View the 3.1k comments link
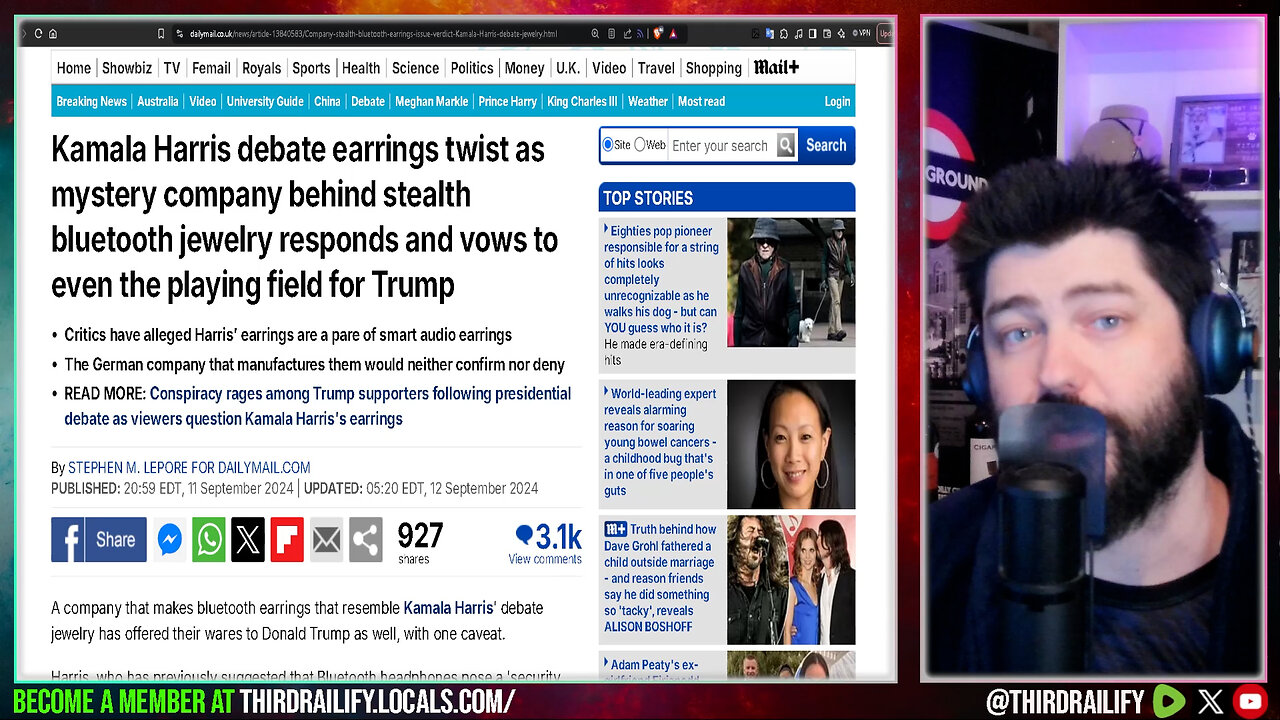Screen dimensions: 1280x720 coord(545,544)
